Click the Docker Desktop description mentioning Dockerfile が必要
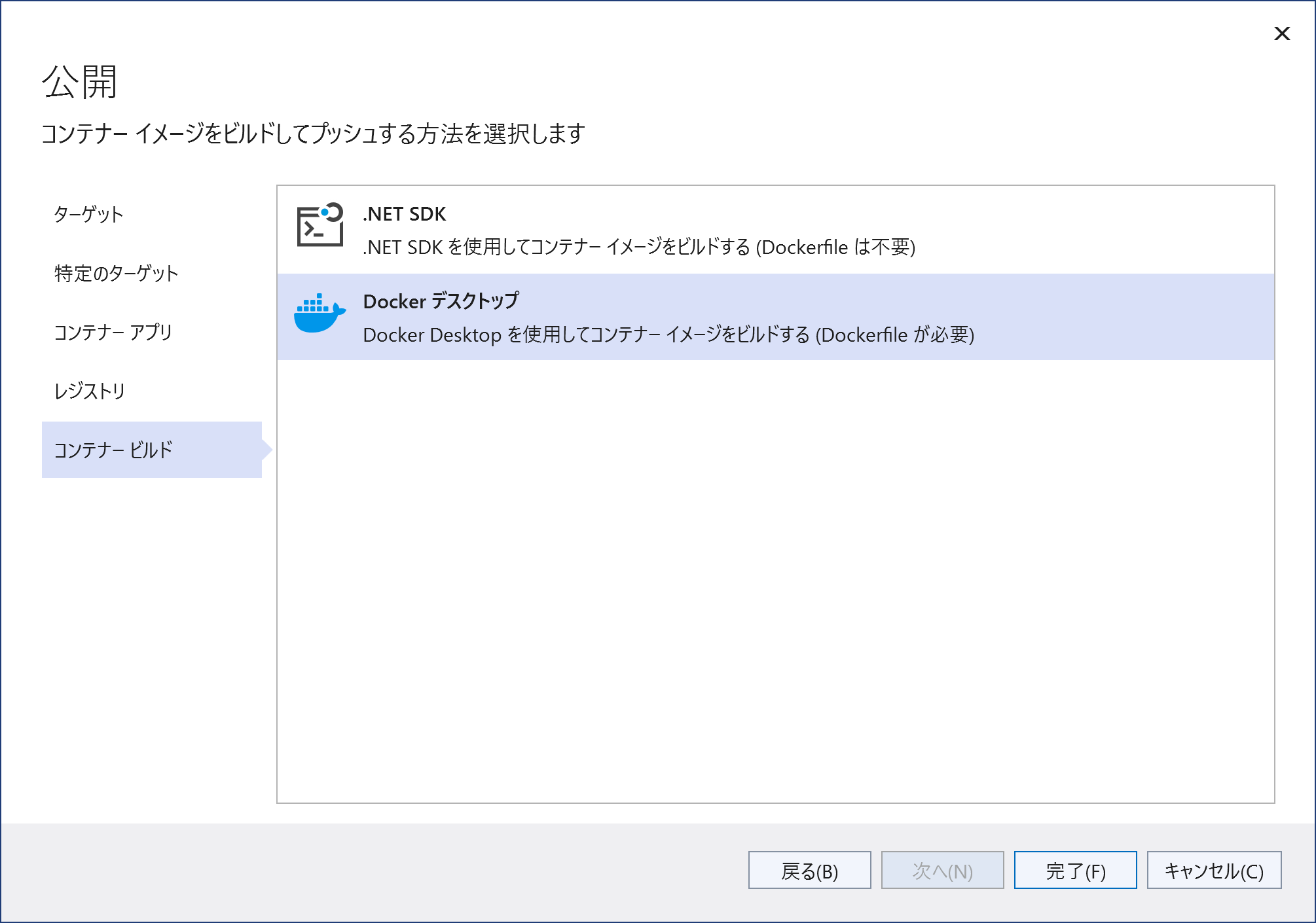Screen dimensions: 1316x923 pyautogui.click(x=668, y=335)
